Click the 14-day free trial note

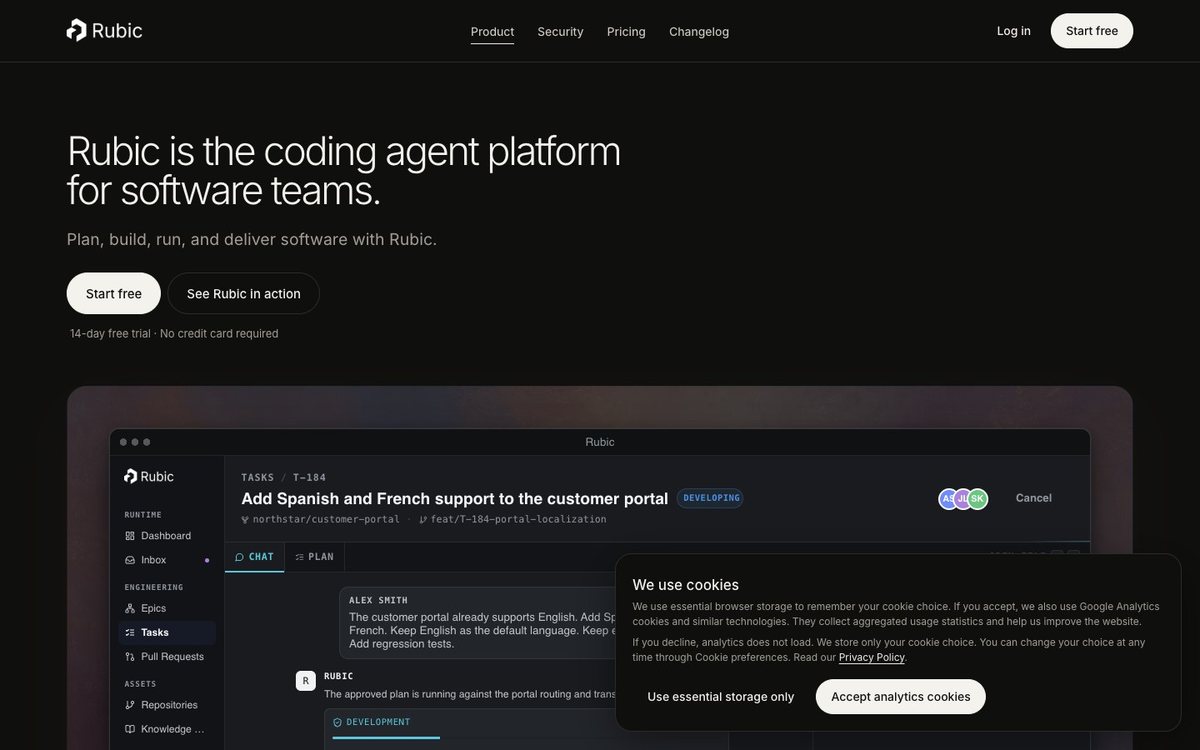tap(174, 334)
